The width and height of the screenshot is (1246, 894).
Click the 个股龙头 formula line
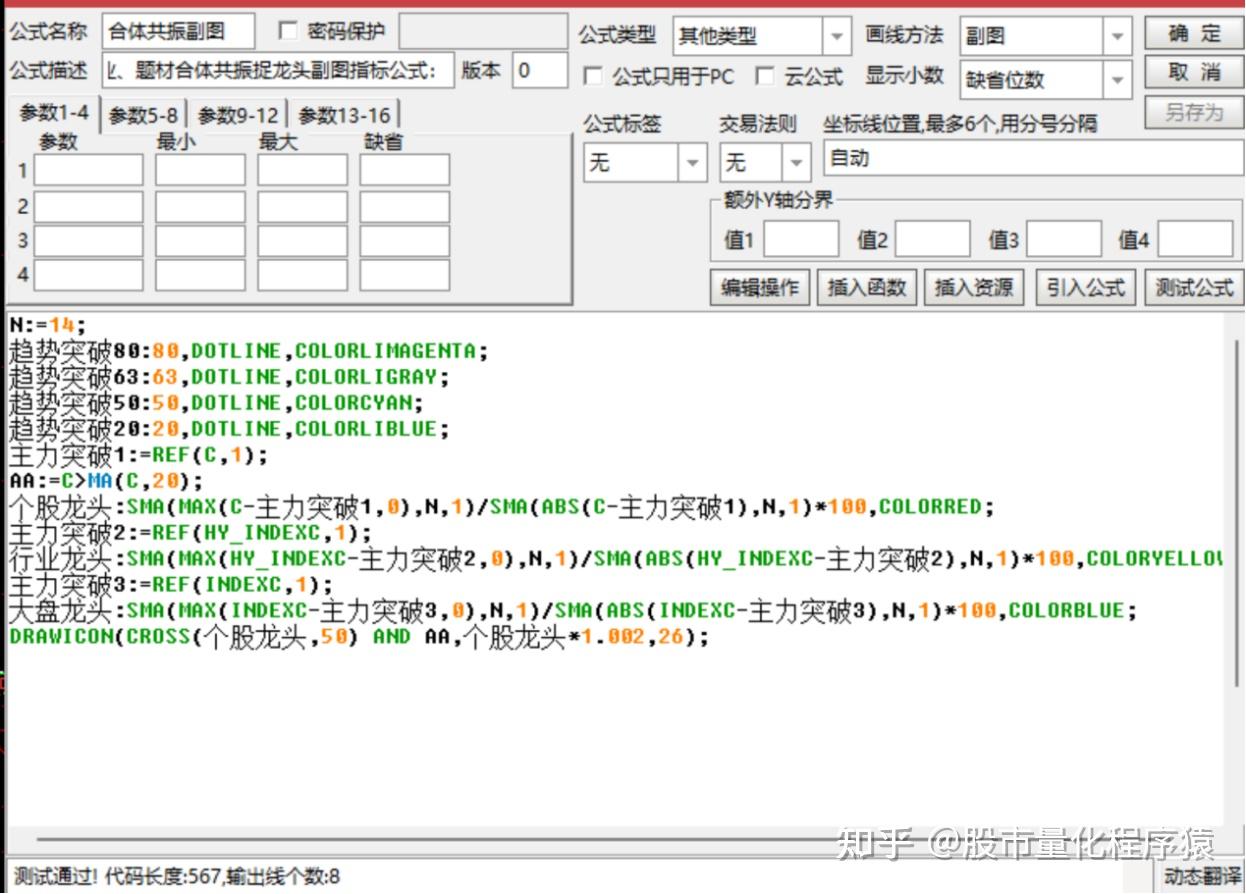click(502, 507)
